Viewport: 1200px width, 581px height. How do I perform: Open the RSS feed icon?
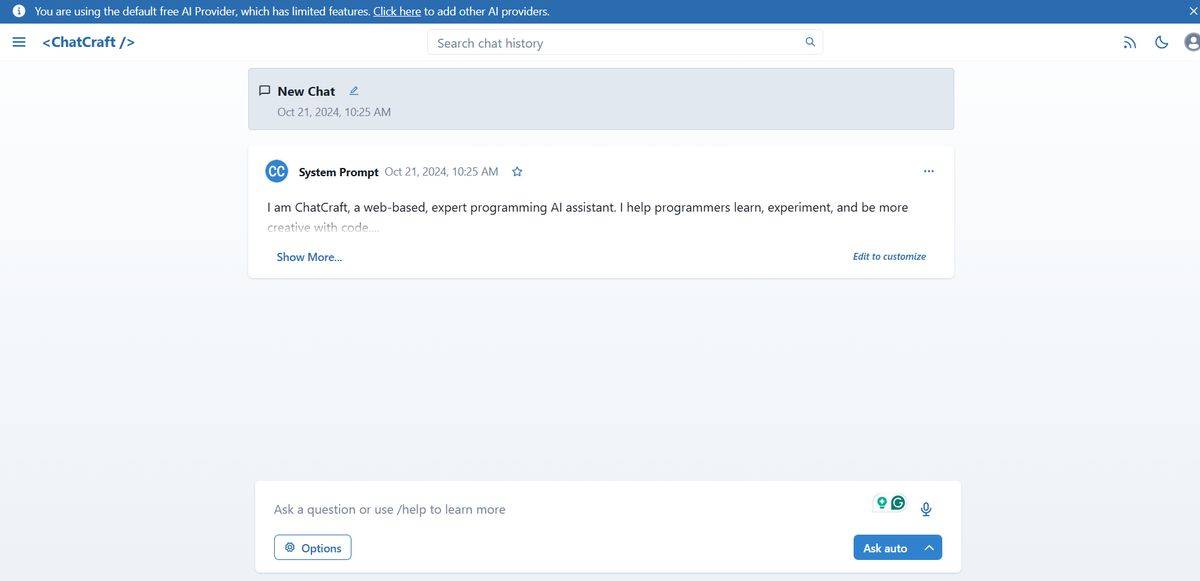[1130, 42]
